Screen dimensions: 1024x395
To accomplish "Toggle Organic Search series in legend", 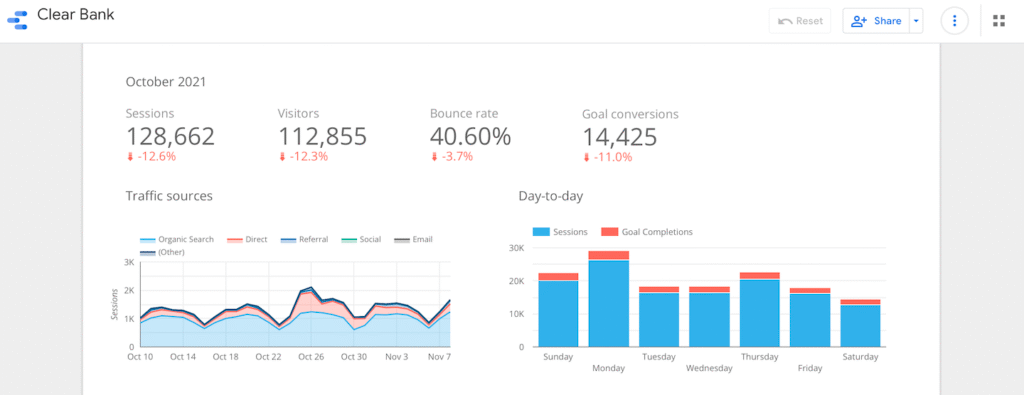I will tap(176, 240).
